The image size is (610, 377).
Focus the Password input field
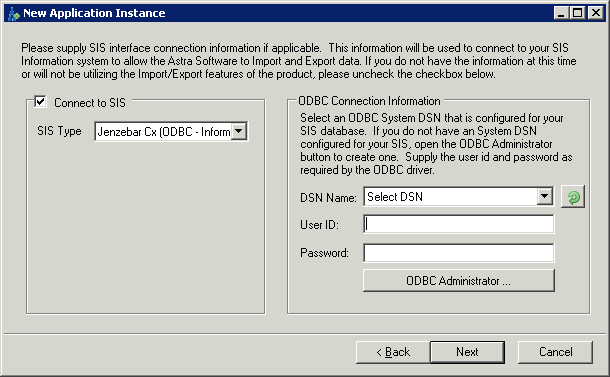459,253
